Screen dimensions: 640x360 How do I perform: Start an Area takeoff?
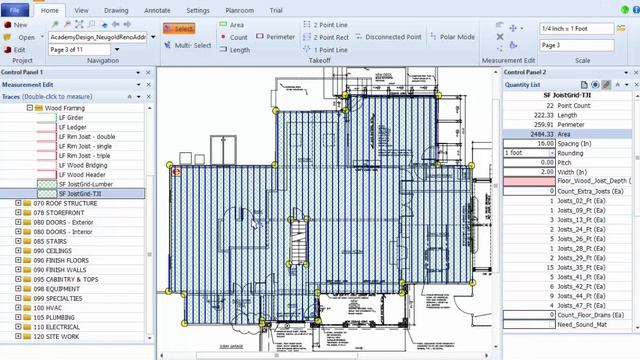(232, 25)
